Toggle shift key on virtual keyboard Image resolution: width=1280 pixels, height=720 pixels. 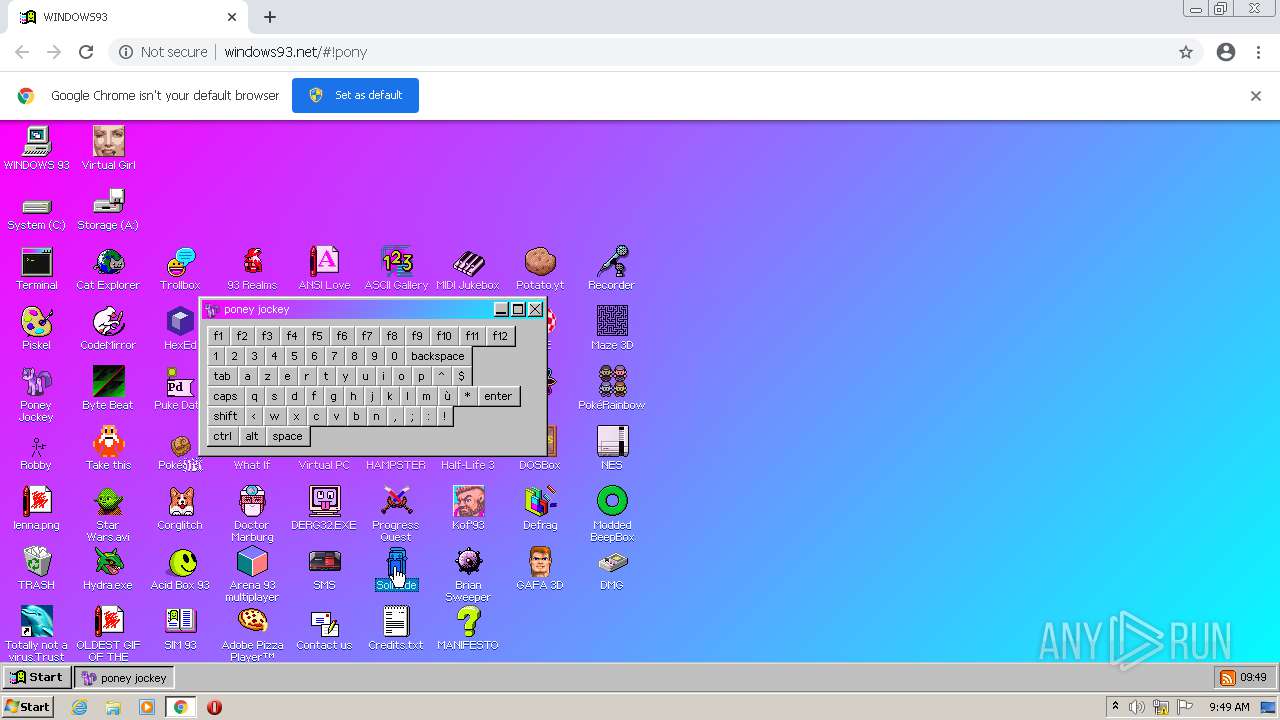point(226,416)
